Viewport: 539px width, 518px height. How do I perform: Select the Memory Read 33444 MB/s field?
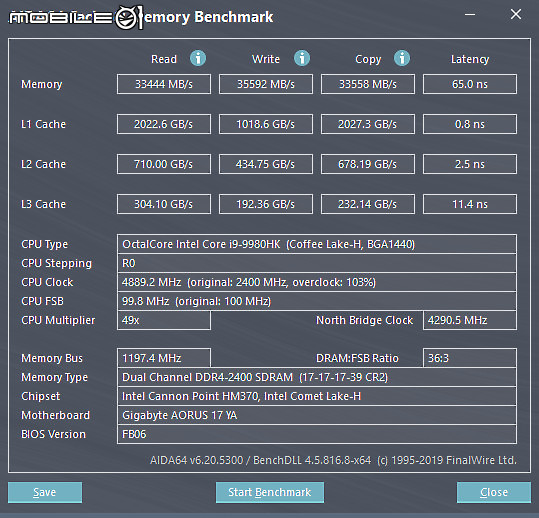pos(164,84)
